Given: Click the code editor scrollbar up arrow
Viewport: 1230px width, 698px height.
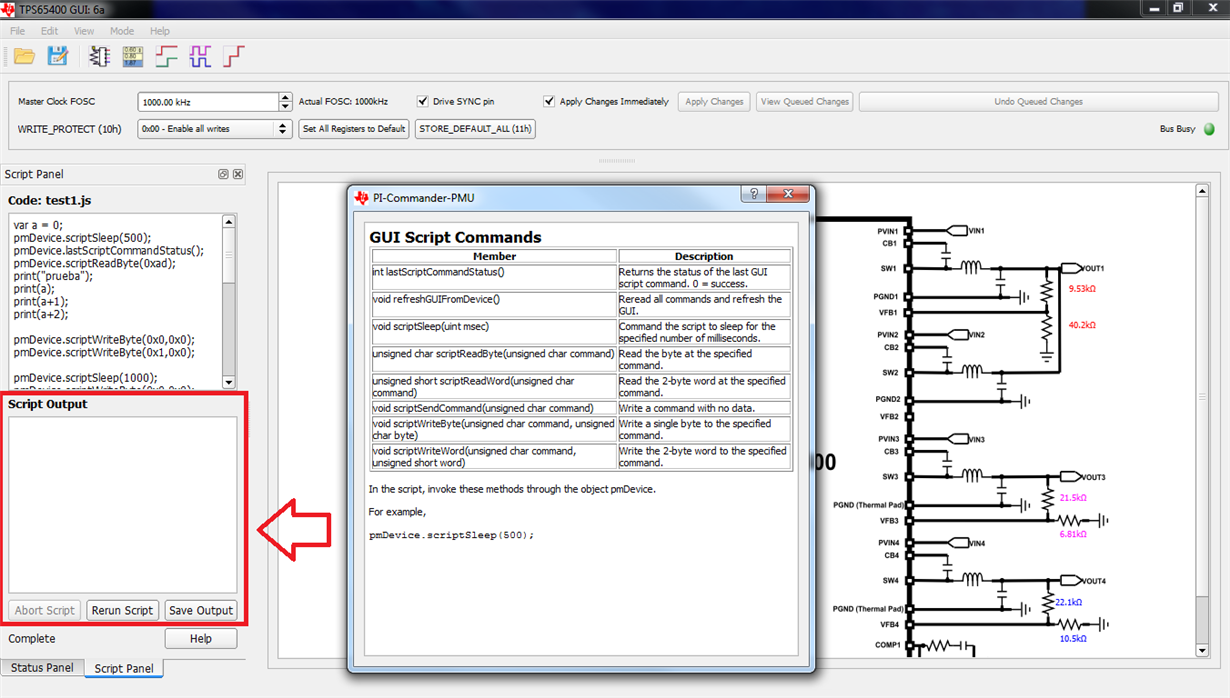Looking at the screenshot, I should point(229,222).
